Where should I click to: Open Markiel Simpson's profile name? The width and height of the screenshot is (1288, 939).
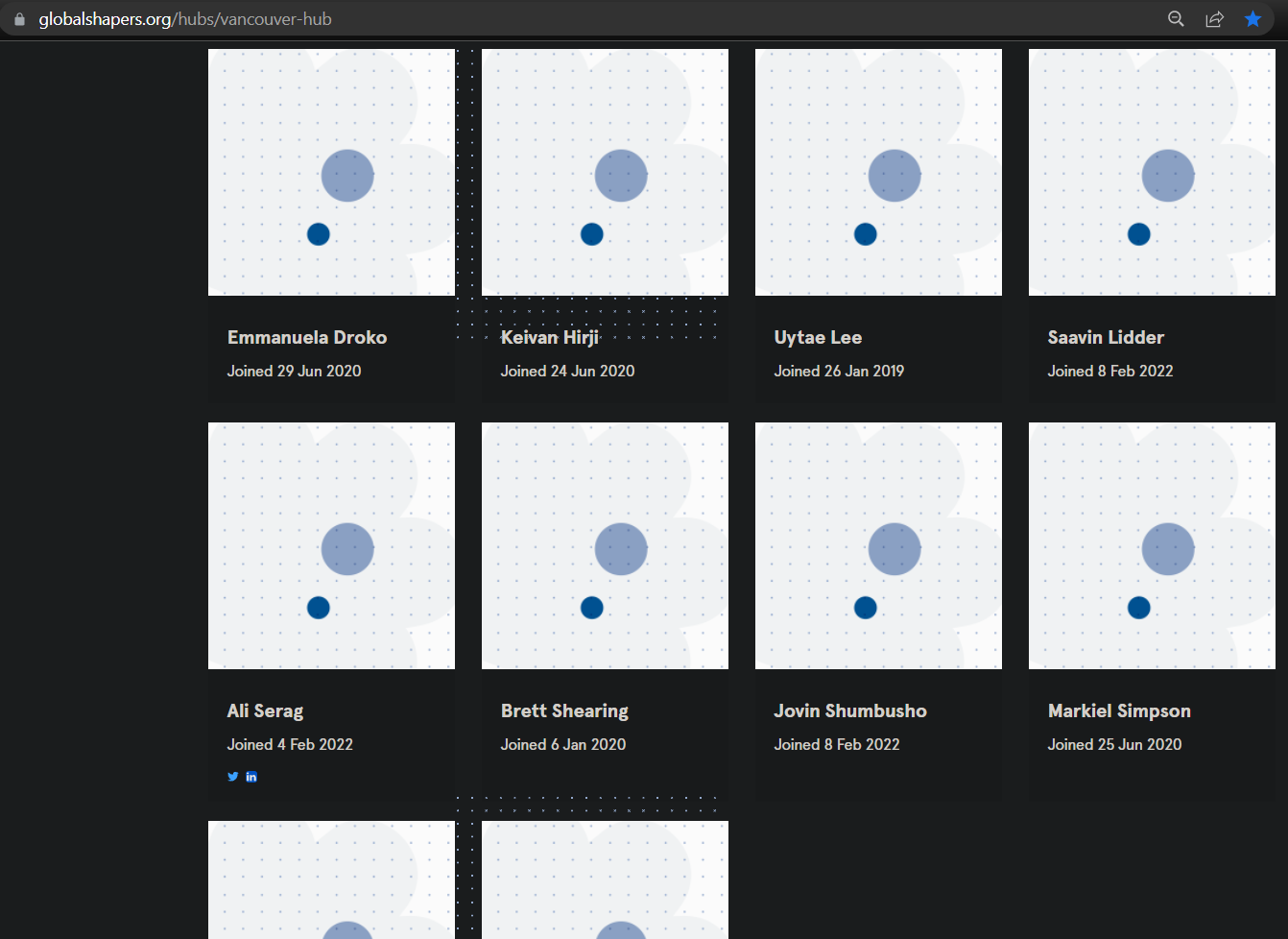pyautogui.click(x=1119, y=710)
